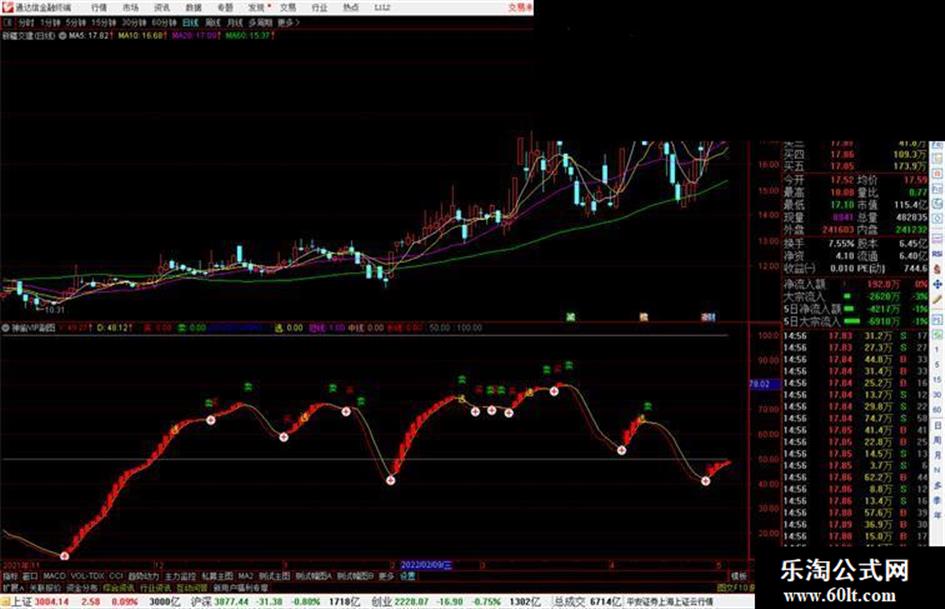
Task: Open 新用户福利专享 link
Action: (x=240, y=587)
